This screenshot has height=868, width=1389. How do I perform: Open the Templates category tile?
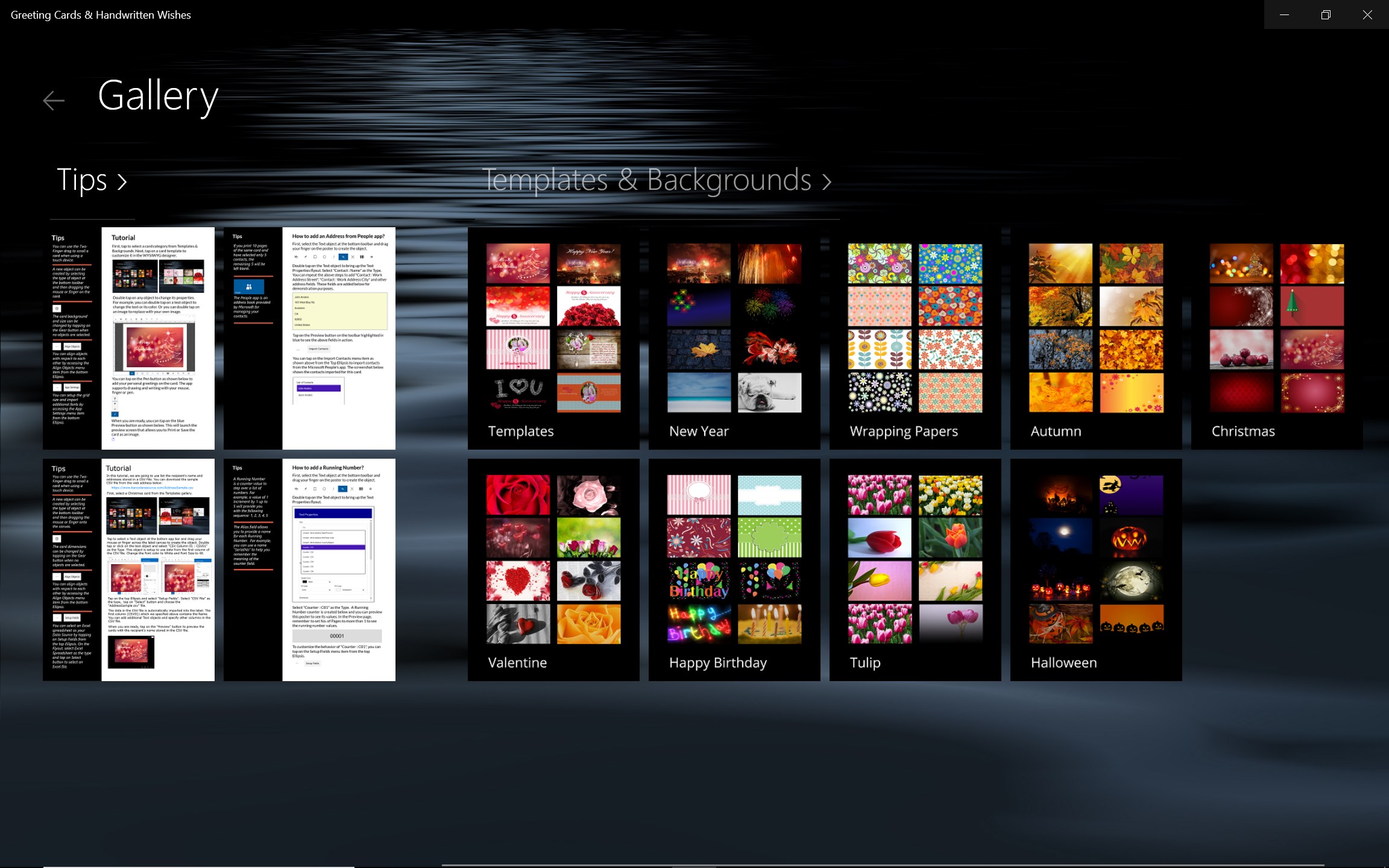click(553, 338)
